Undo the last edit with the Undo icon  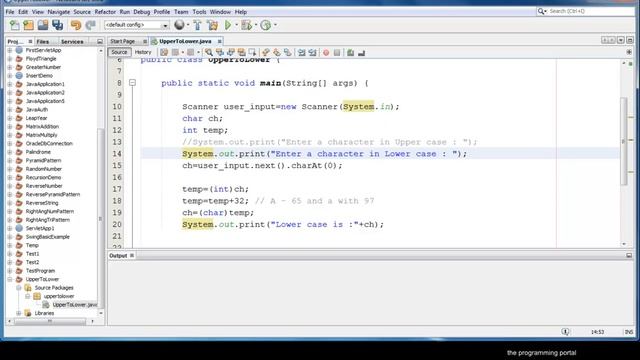(x=76, y=25)
